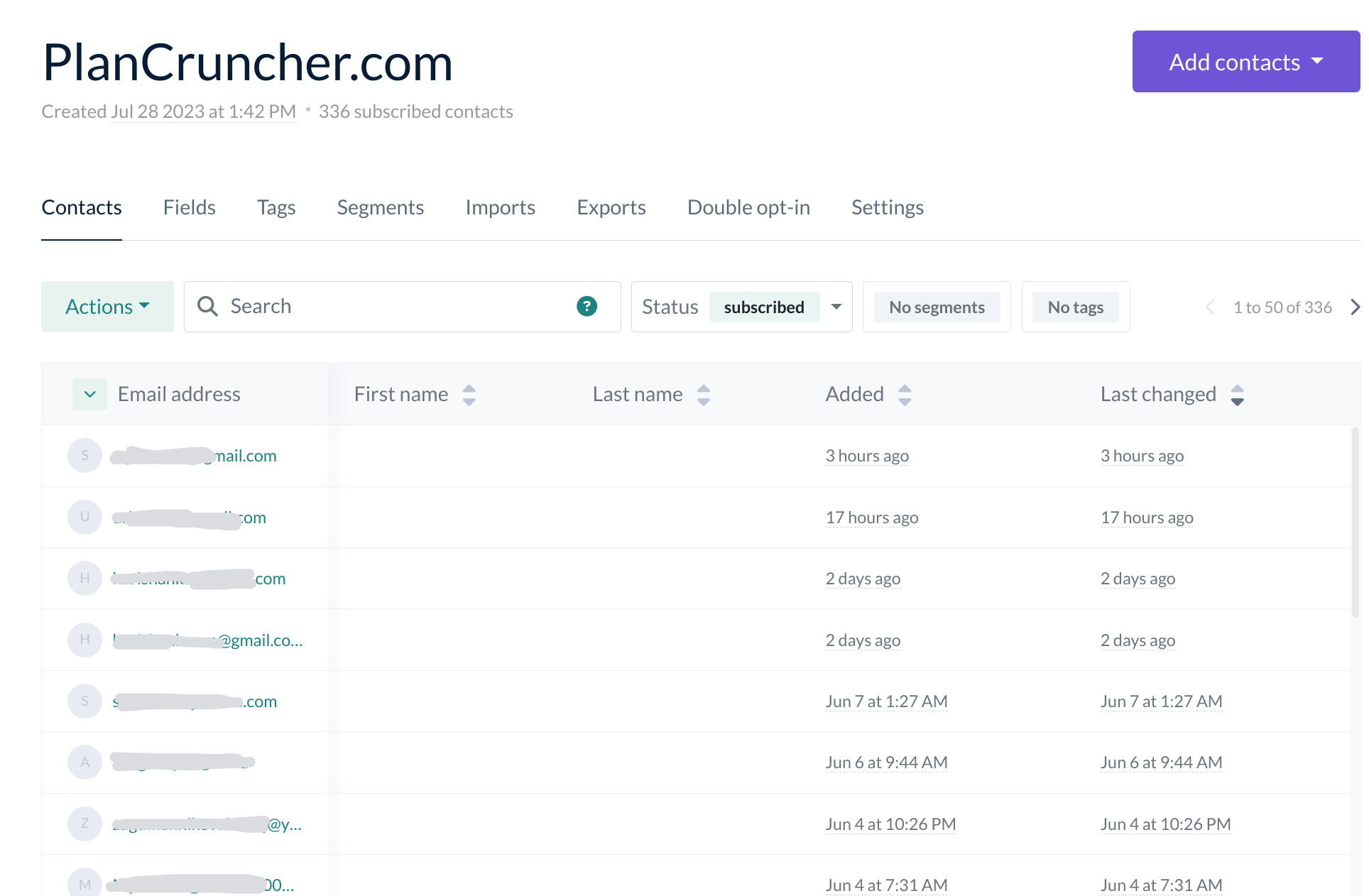Select the S avatar in the first contact row
The width and height of the screenshot is (1369, 896).
click(84, 456)
